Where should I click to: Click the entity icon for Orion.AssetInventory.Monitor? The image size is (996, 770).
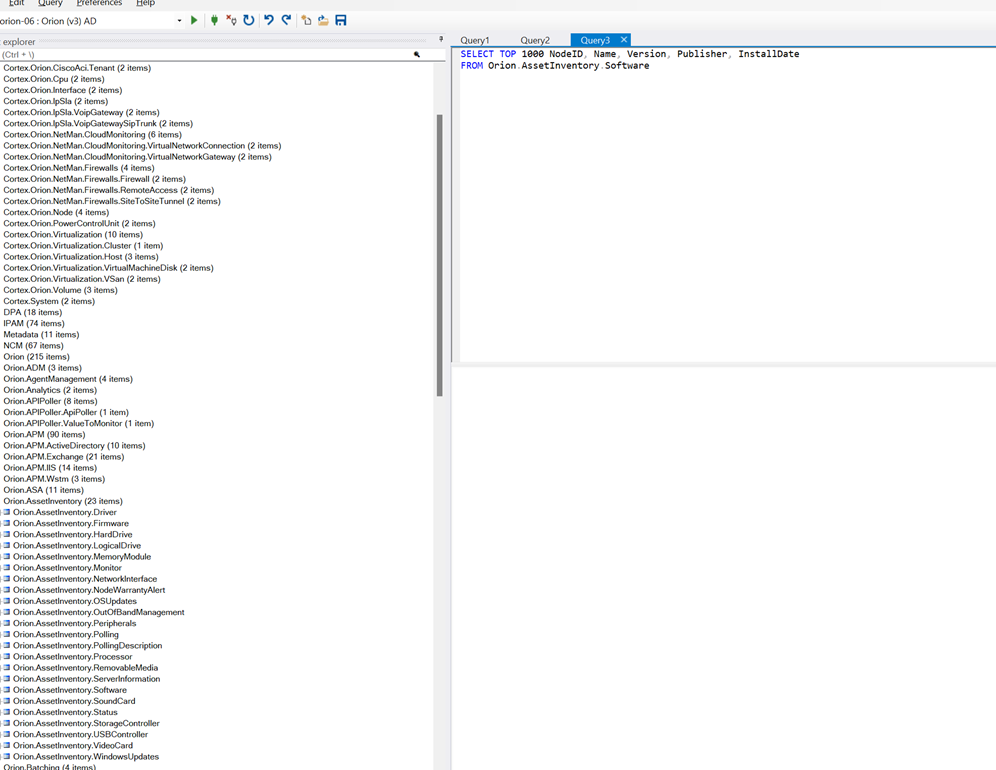click(6, 568)
